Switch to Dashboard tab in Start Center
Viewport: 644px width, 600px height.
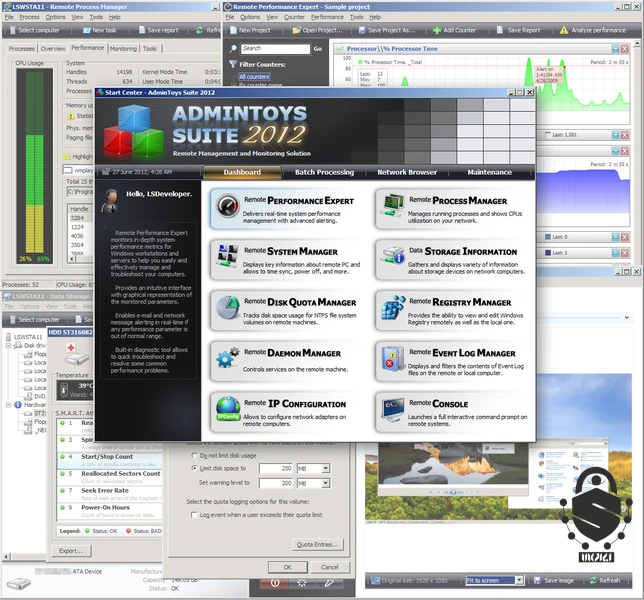tap(242, 172)
